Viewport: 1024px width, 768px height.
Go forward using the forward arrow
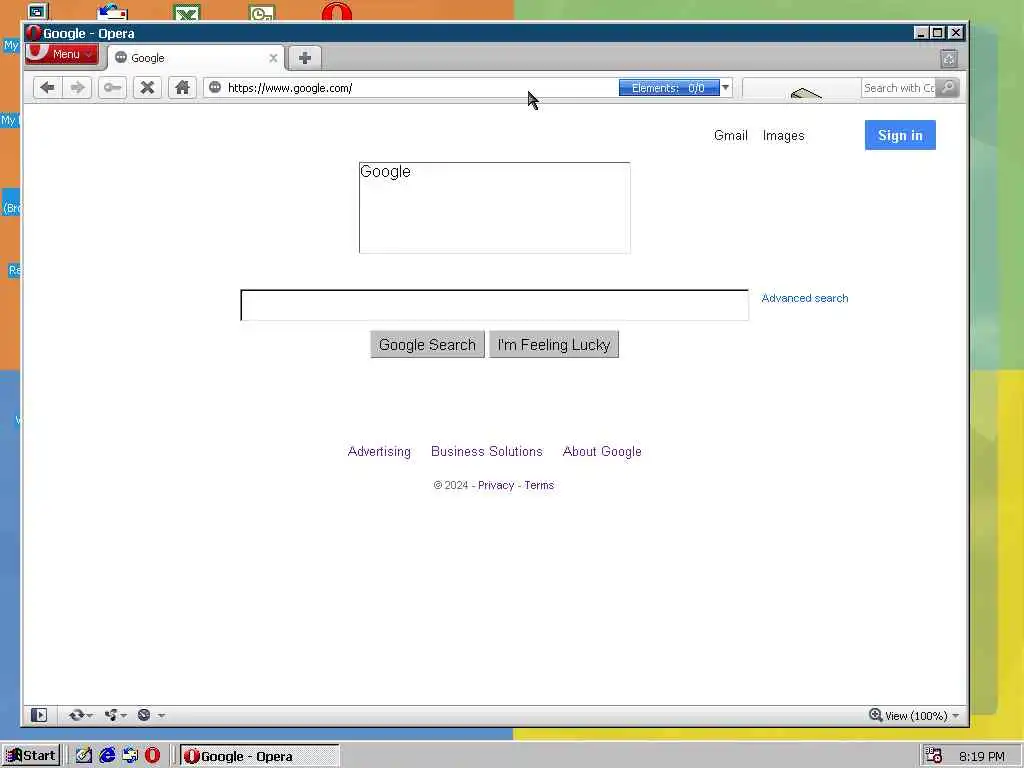tap(77, 88)
